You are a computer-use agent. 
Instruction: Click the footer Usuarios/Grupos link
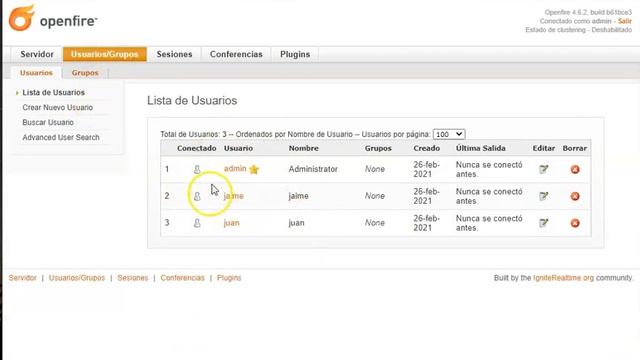(x=77, y=278)
